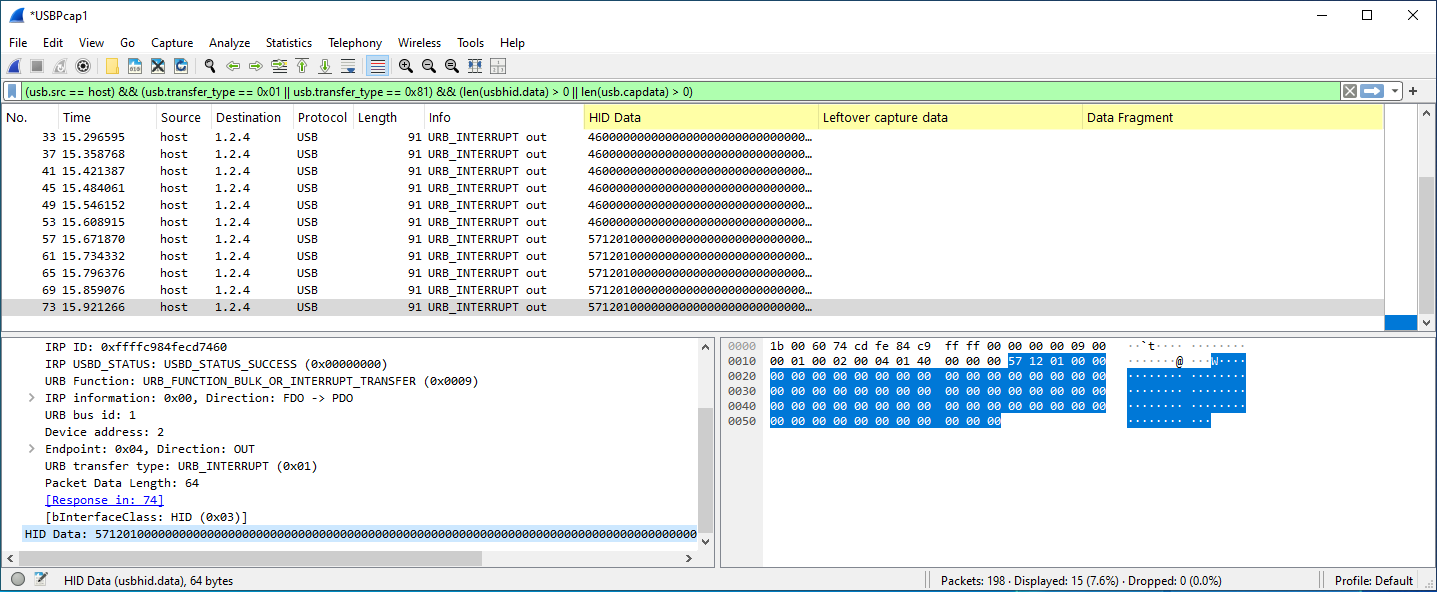Open the Find Packet search tool
The width and height of the screenshot is (1437, 592).
[210, 66]
